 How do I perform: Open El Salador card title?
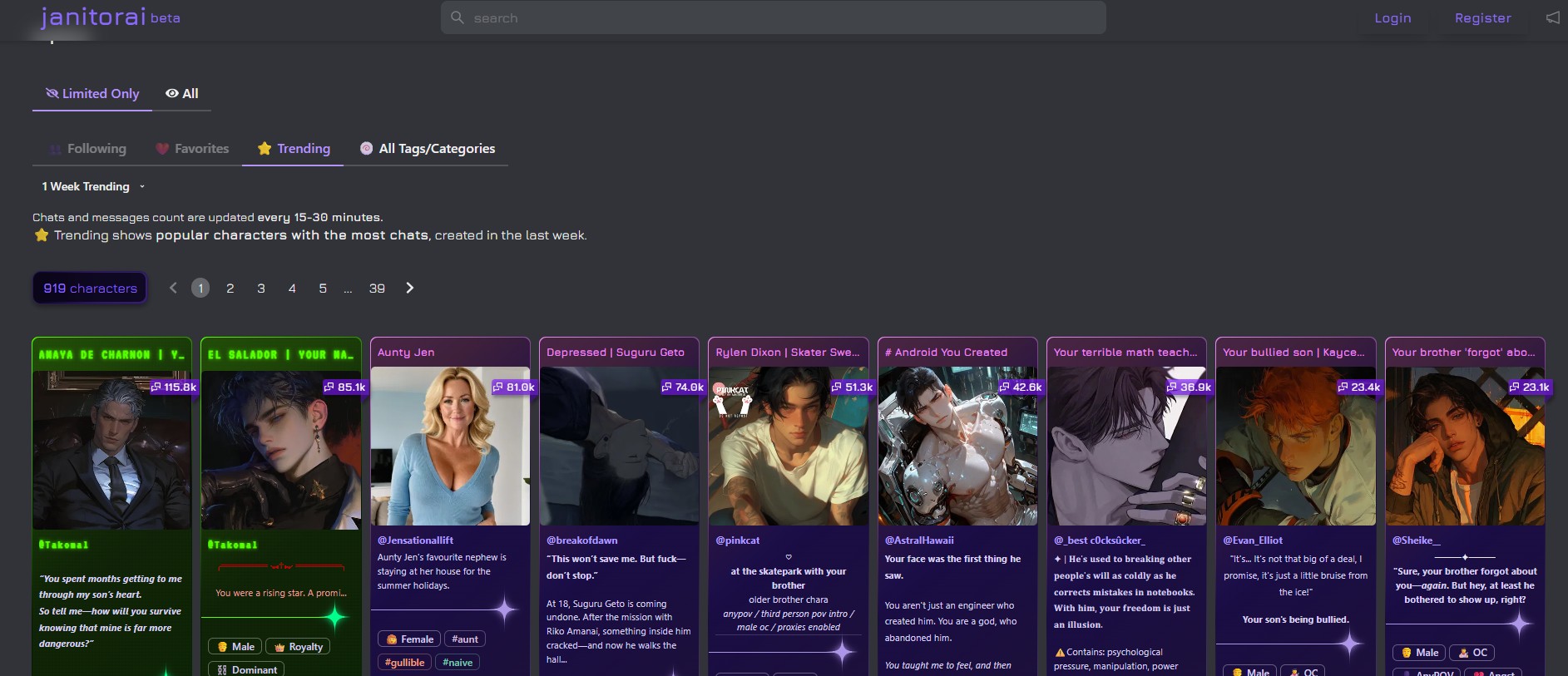(280, 354)
